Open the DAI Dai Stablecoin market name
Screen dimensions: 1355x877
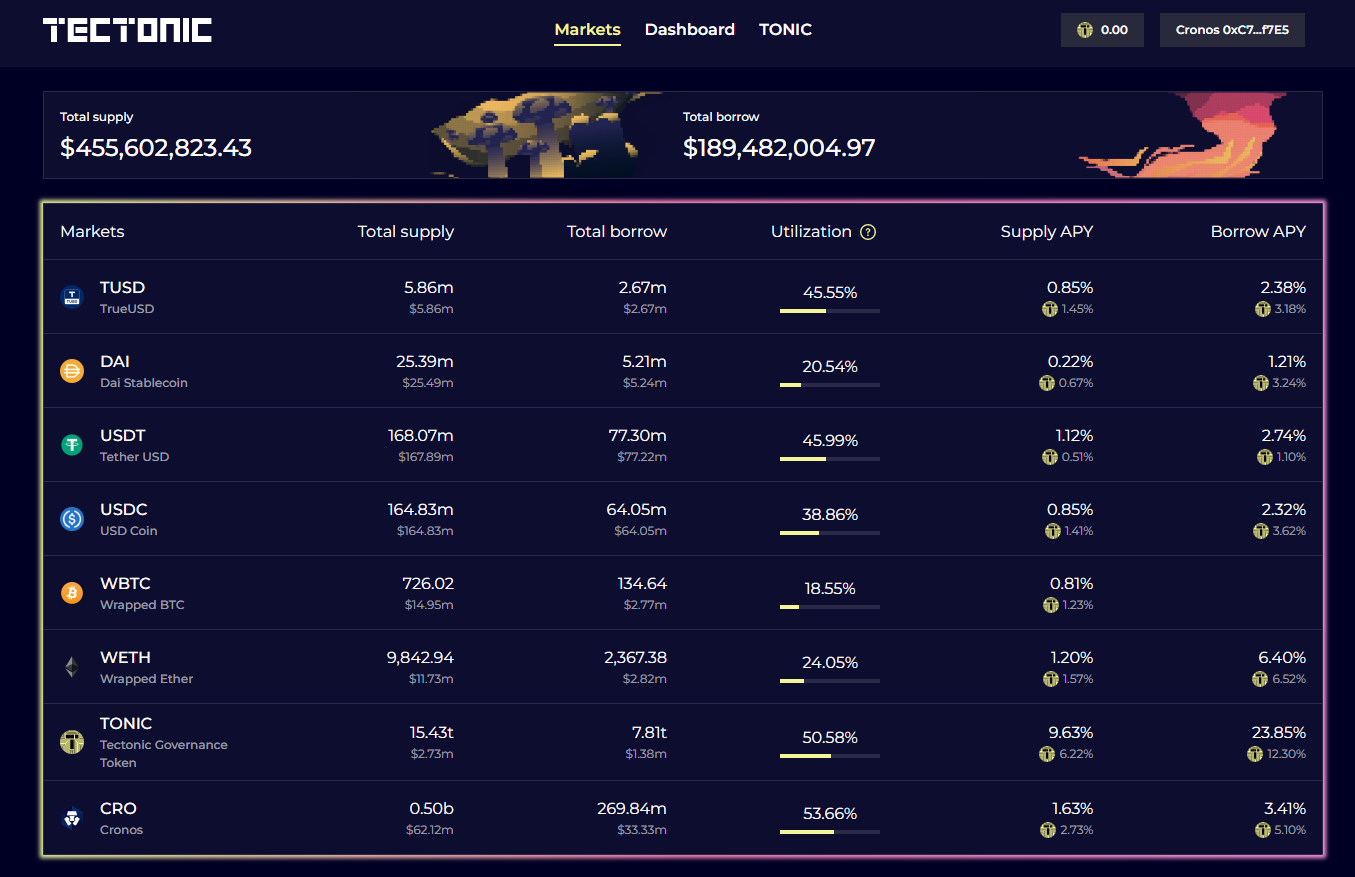pyautogui.click(x=144, y=371)
